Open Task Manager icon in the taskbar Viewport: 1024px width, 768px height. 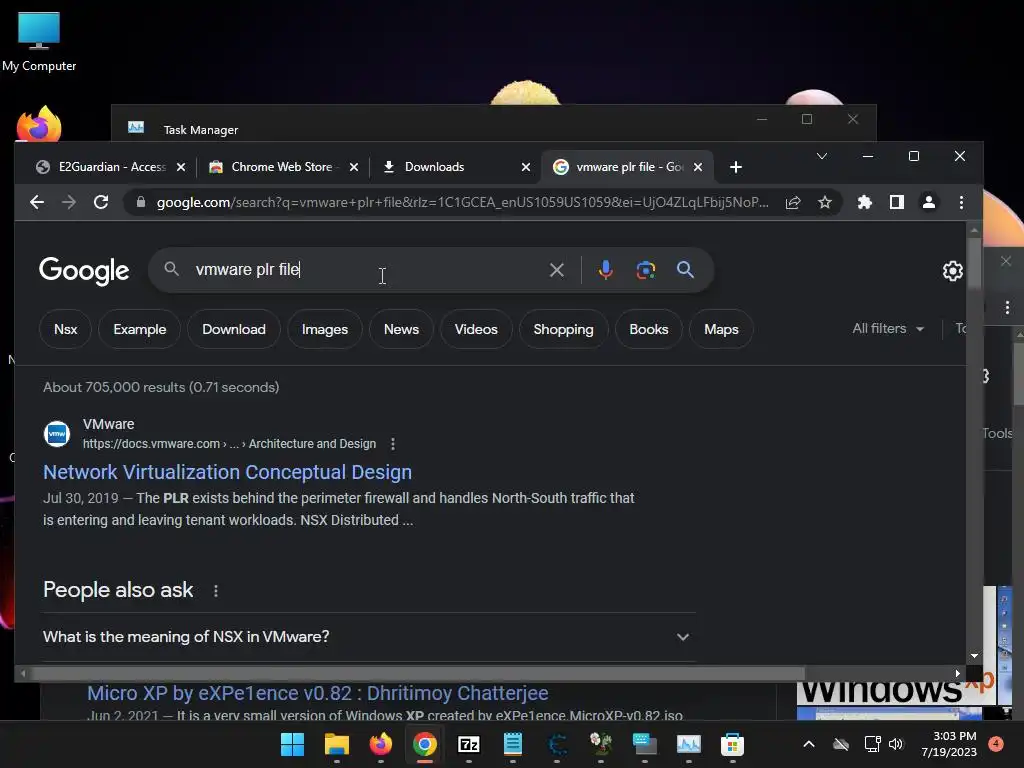[x=688, y=744]
